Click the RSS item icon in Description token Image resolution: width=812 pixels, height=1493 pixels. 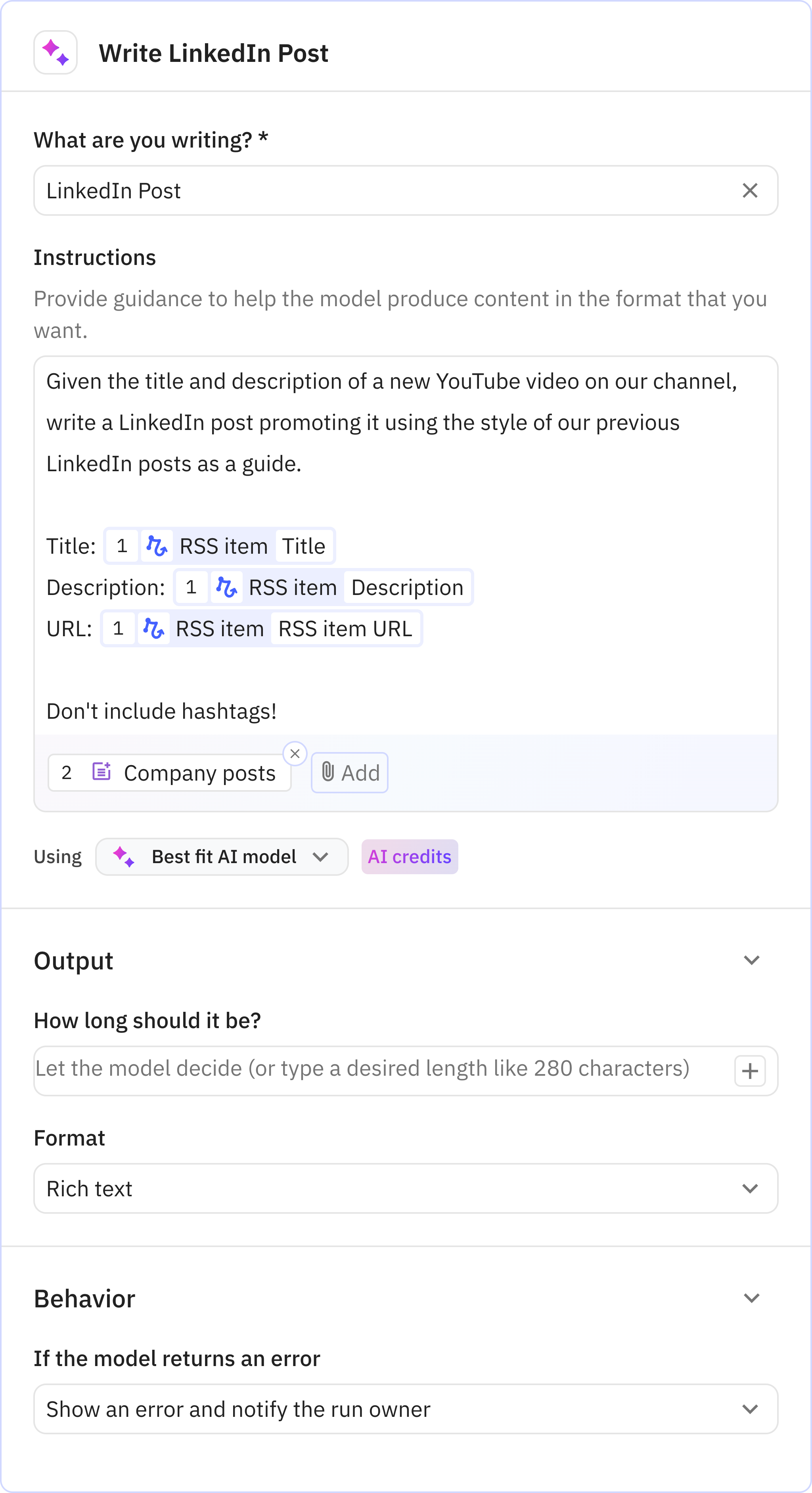pyautogui.click(x=226, y=588)
